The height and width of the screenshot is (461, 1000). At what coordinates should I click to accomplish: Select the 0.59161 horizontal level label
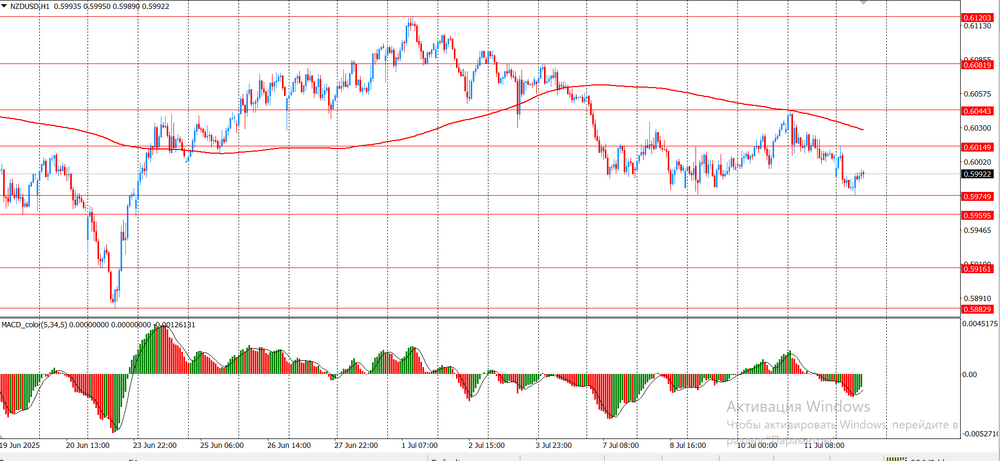click(977, 268)
